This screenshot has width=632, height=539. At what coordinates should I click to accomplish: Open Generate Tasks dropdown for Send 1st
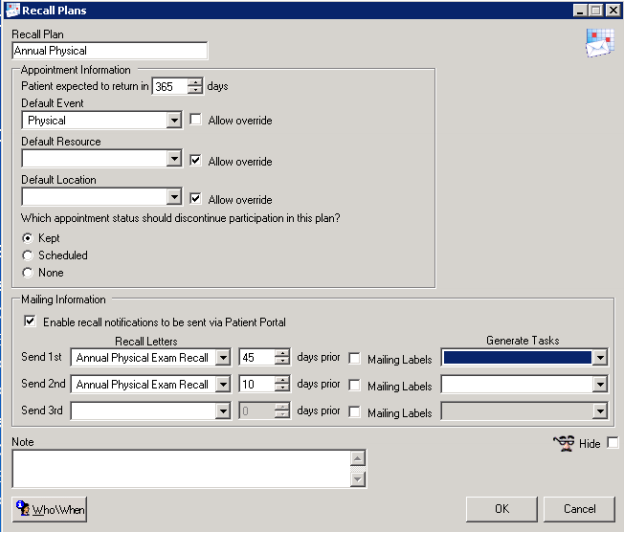600,358
